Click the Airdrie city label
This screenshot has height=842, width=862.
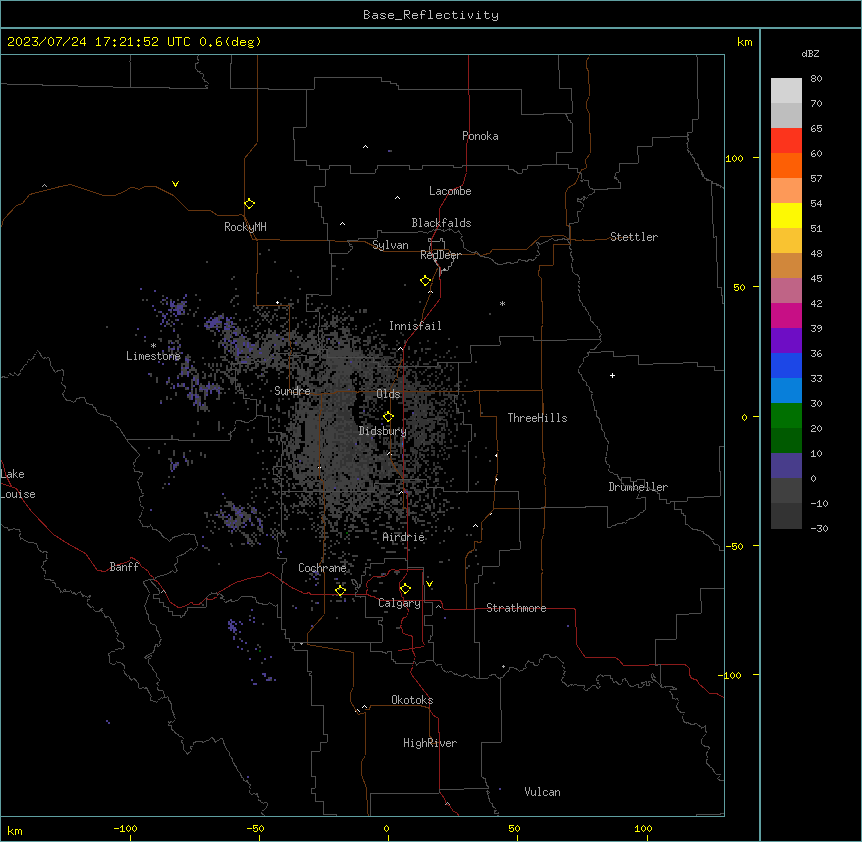click(404, 537)
